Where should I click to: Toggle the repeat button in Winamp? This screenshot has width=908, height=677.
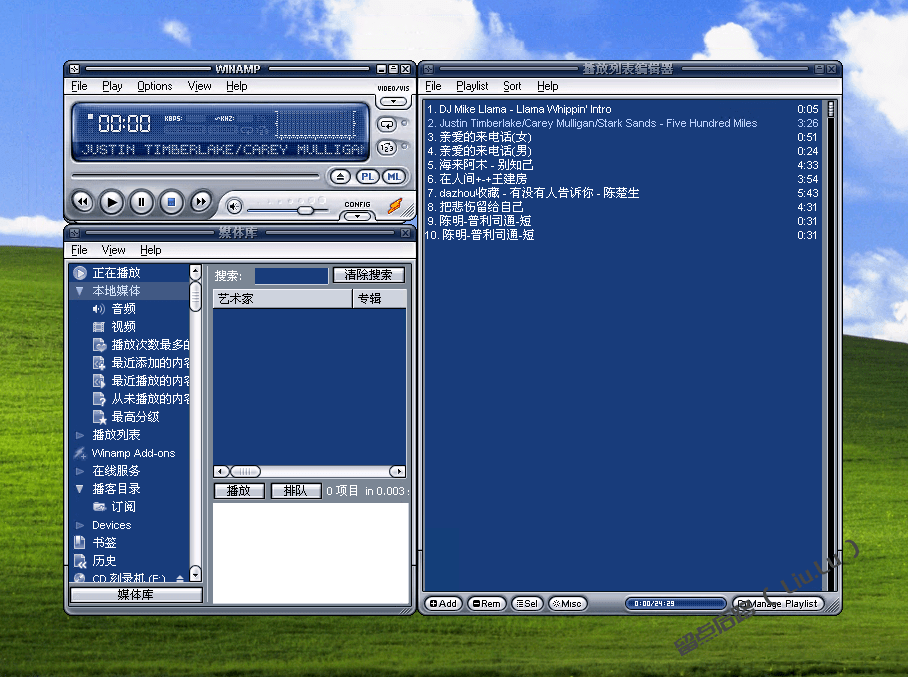(387, 125)
